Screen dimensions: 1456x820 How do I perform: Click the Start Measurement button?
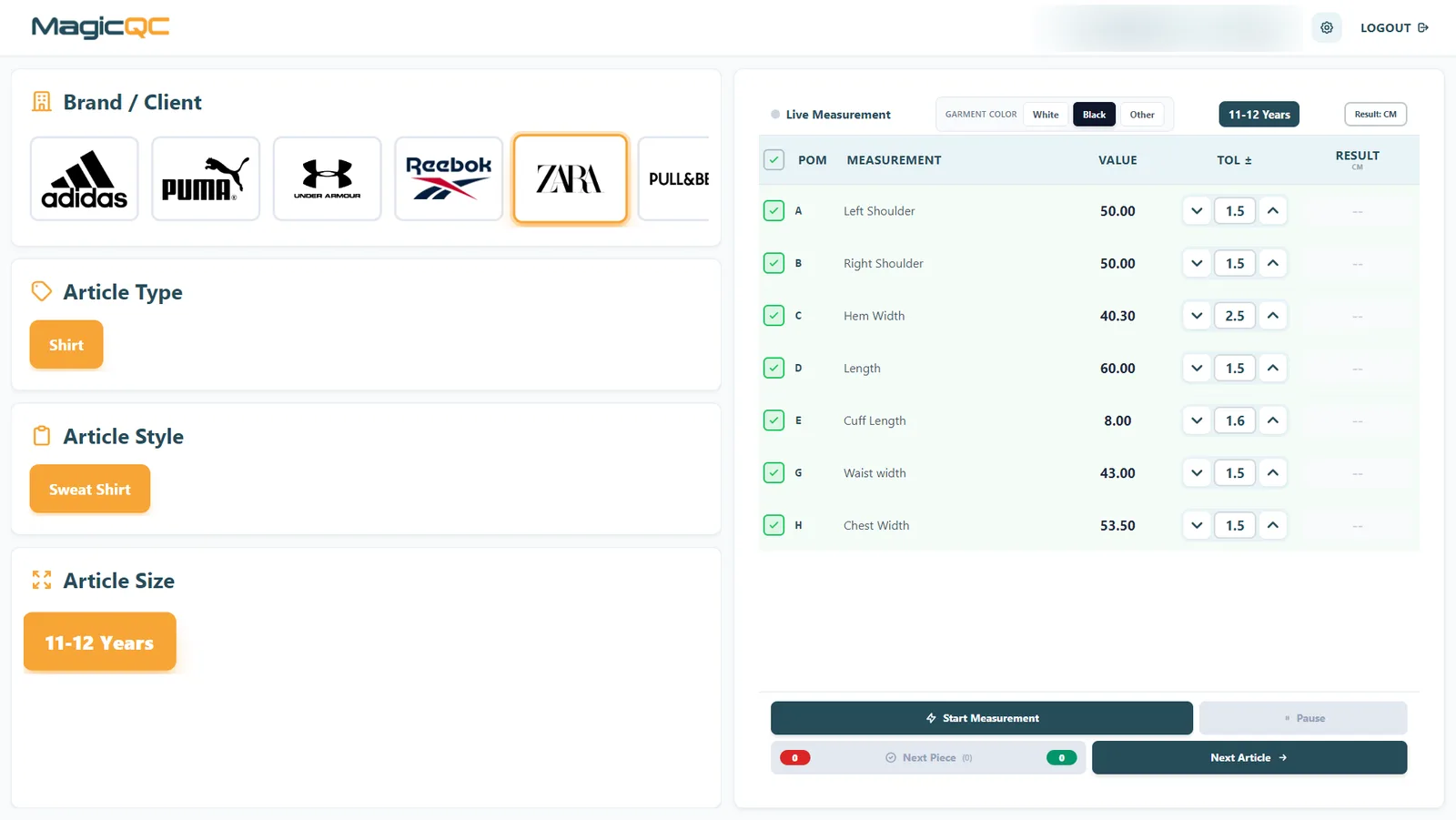pos(982,718)
